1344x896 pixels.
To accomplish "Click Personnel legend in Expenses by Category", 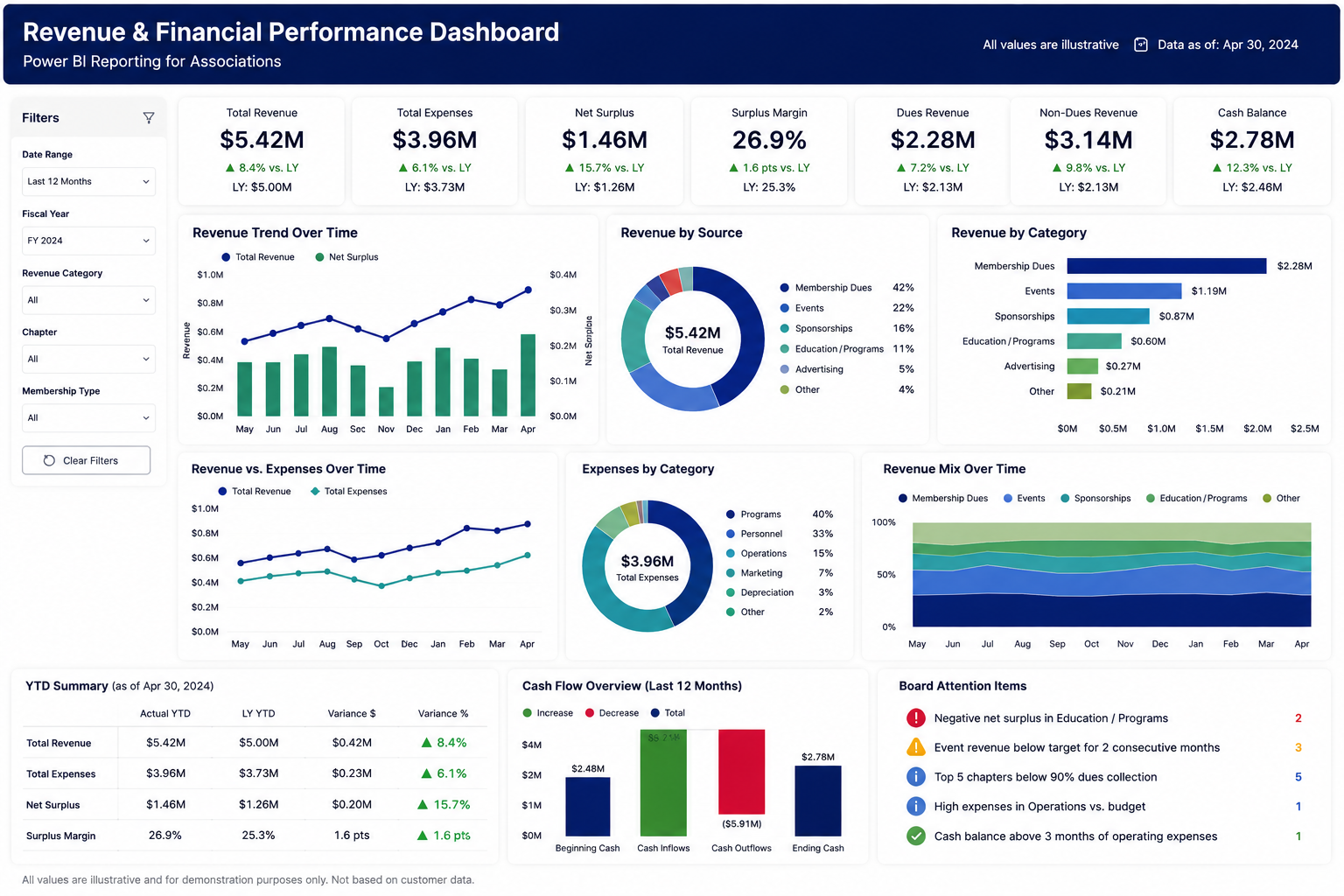I will pos(754,534).
